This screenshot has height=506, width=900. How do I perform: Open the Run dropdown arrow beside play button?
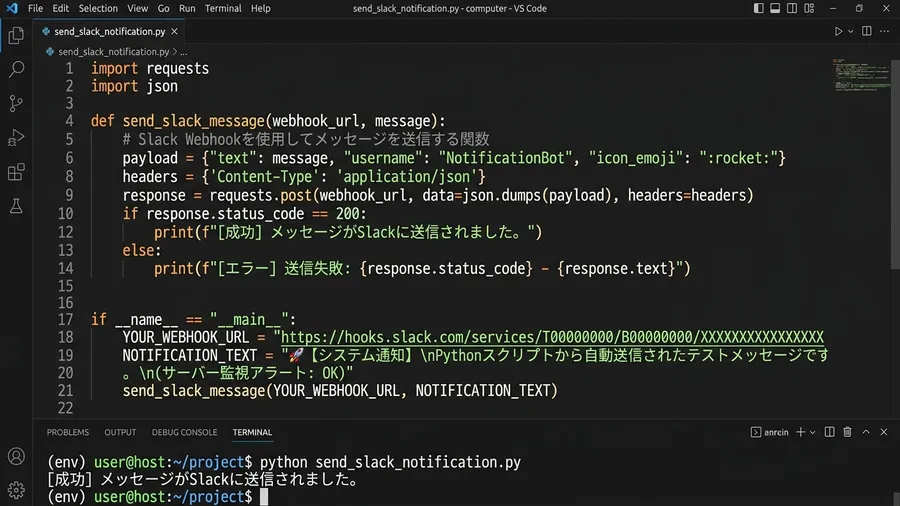point(851,32)
